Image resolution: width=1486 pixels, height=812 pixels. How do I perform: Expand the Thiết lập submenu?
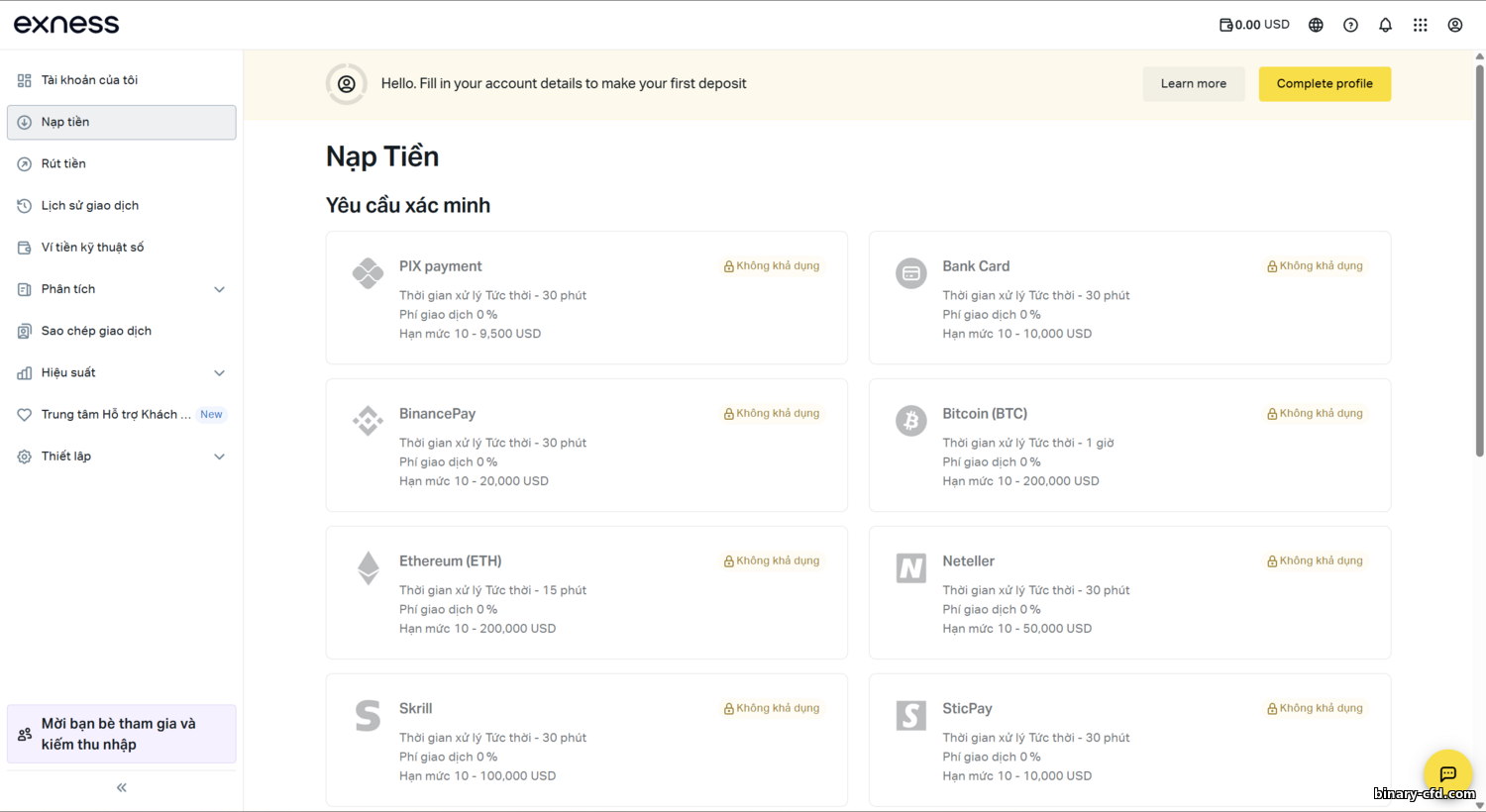click(x=219, y=457)
